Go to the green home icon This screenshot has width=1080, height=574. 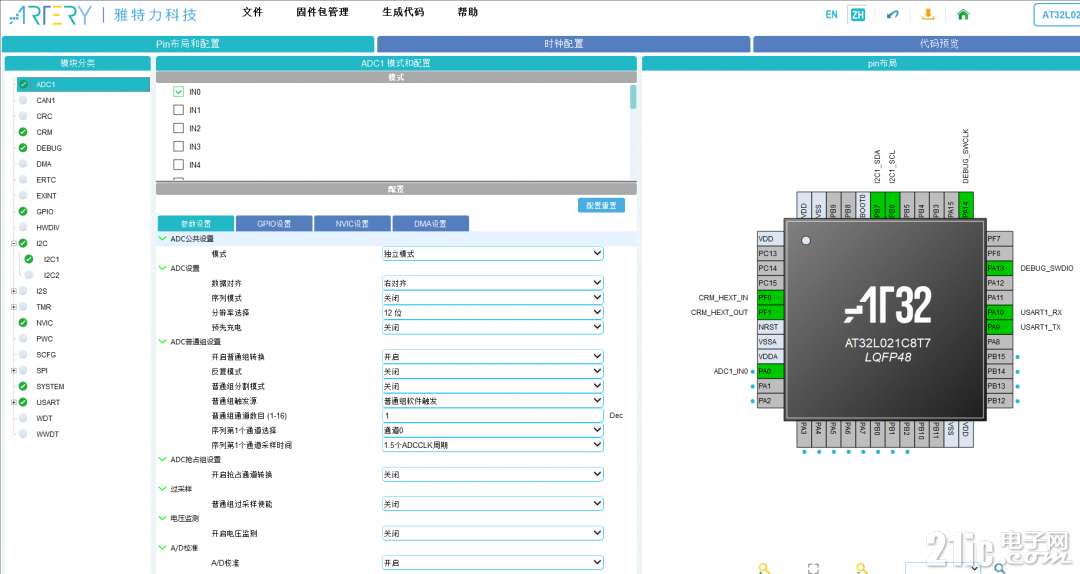coord(963,14)
